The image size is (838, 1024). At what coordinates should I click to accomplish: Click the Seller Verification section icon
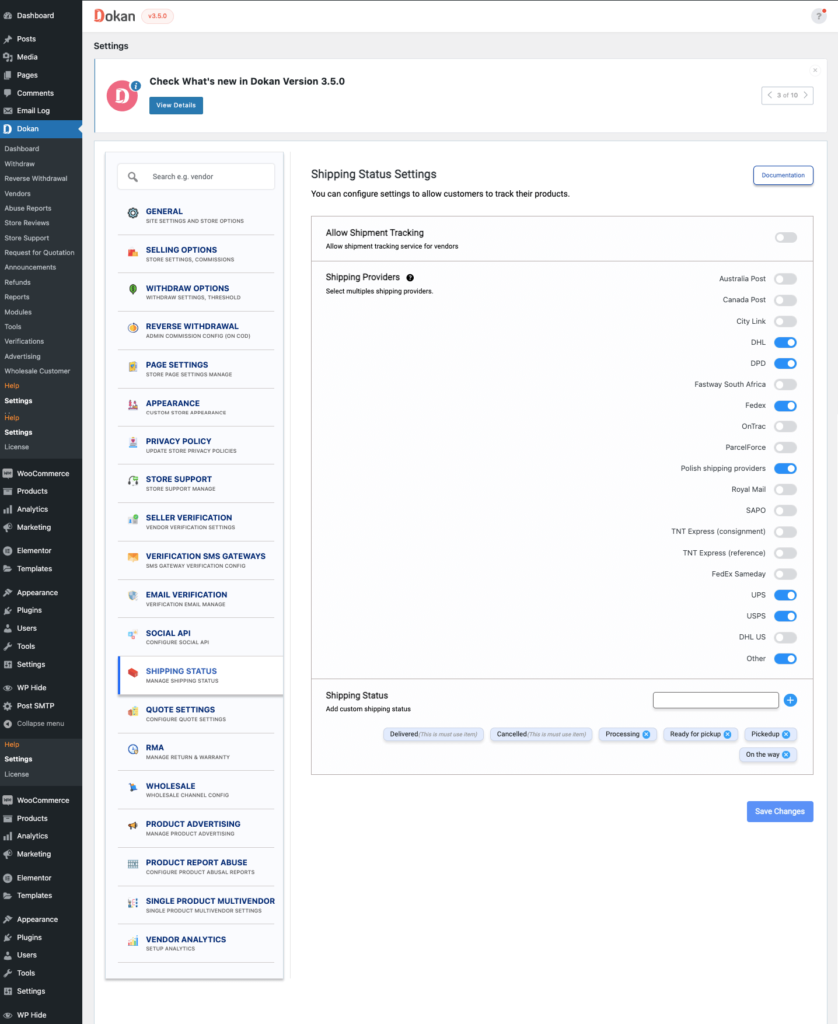[x=133, y=520]
